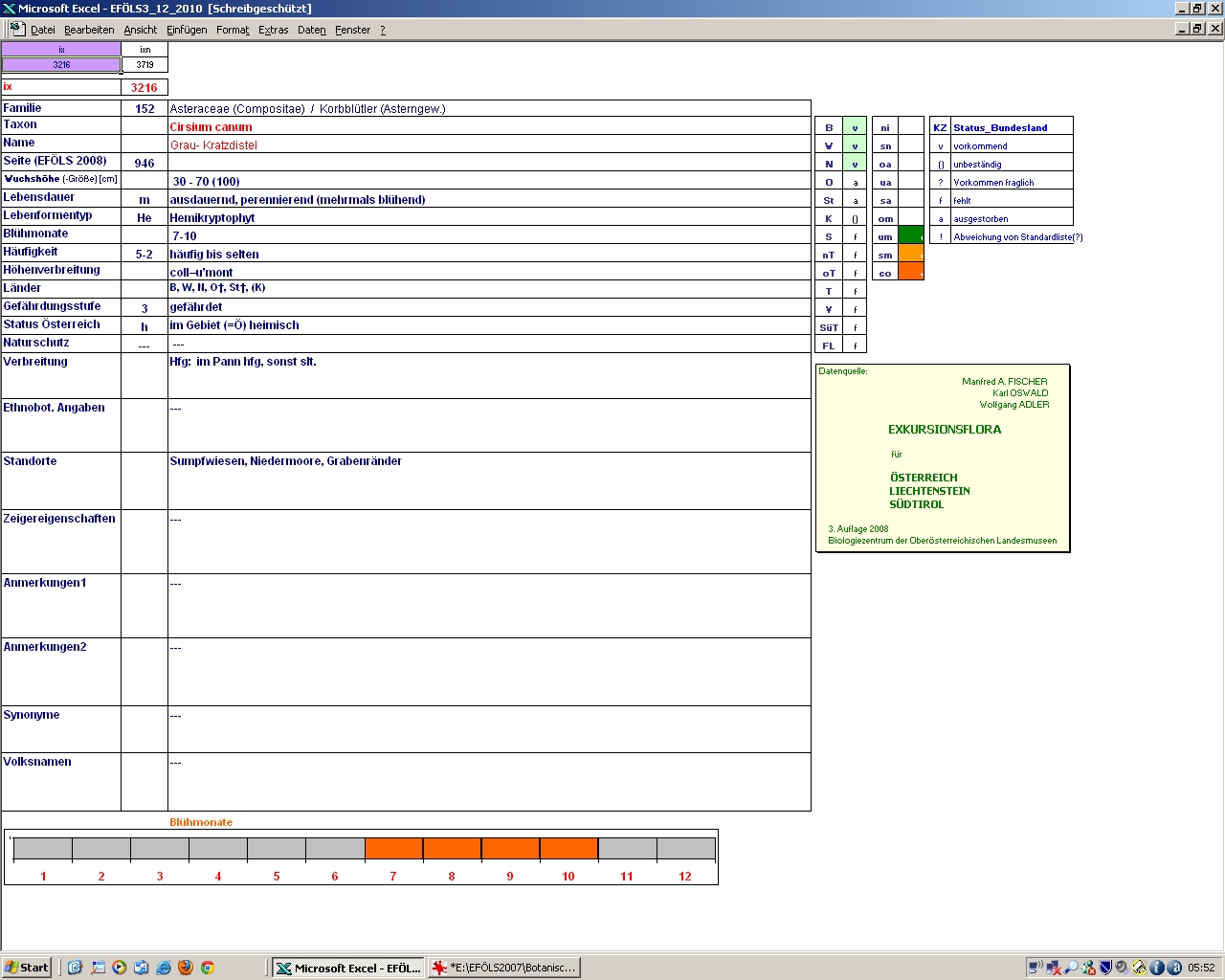Open the disconnected network tray icon
This screenshot has width=1225, height=980.
(1054, 968)
